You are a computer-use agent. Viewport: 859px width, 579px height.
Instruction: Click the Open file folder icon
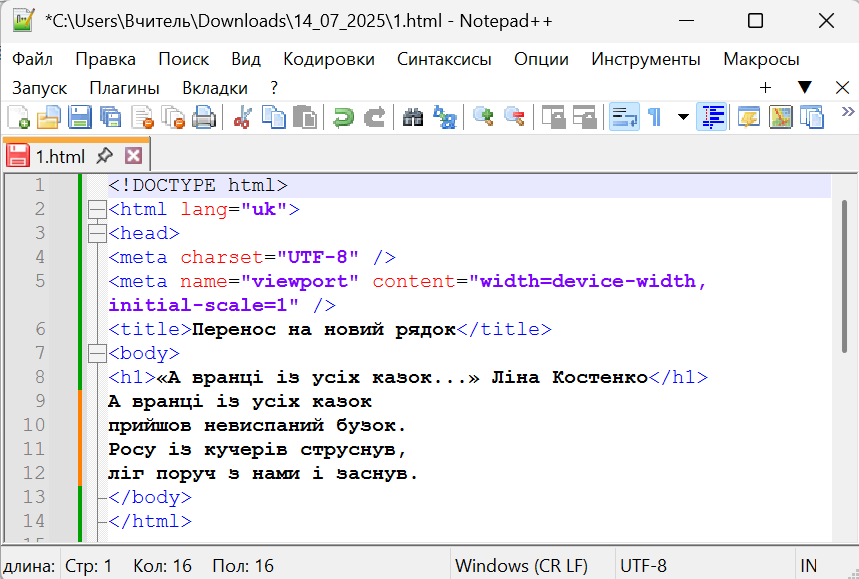tap(48, 117)
